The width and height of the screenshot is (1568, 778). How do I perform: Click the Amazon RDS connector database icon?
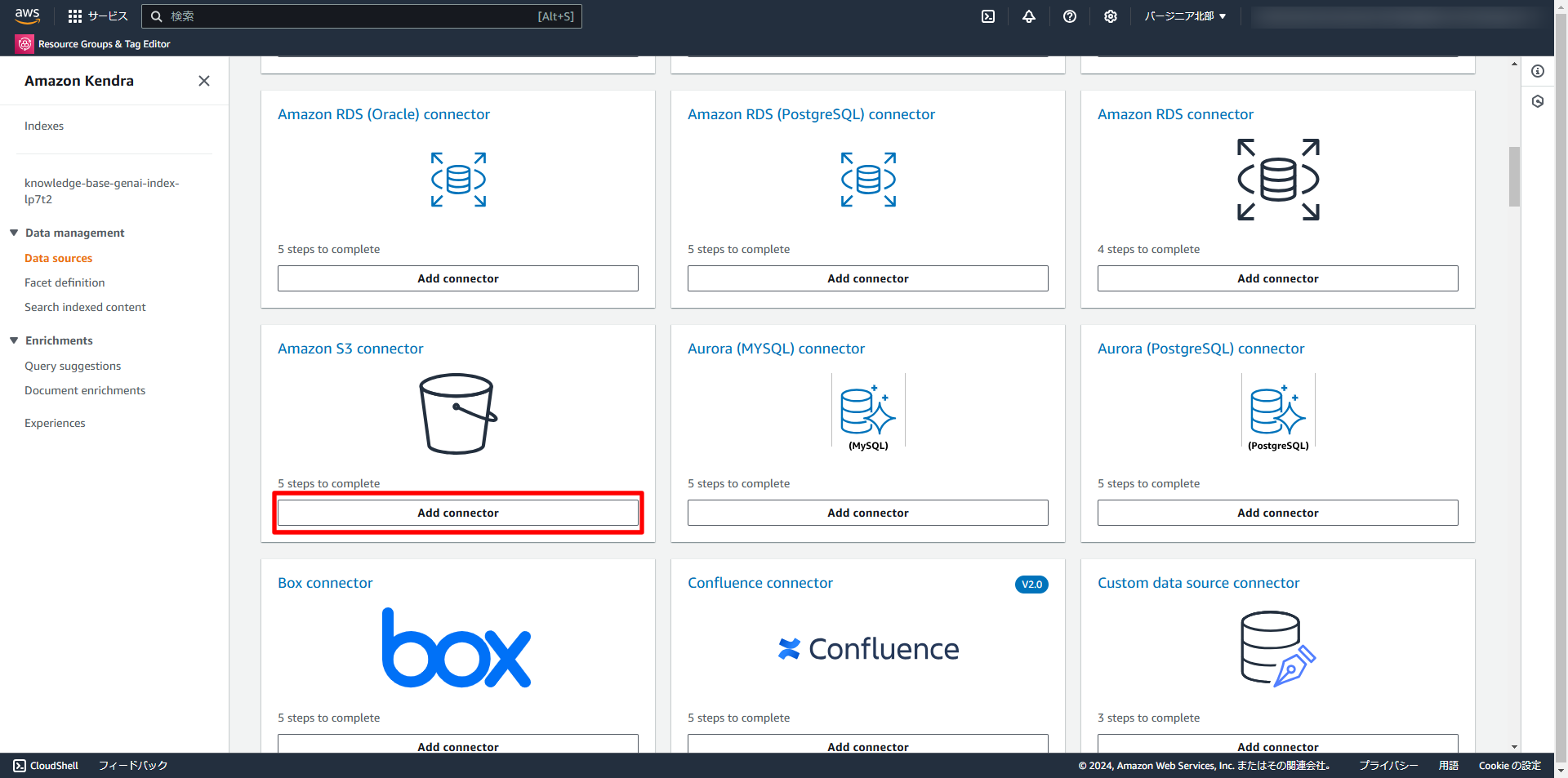click(x=1278, y=180)
